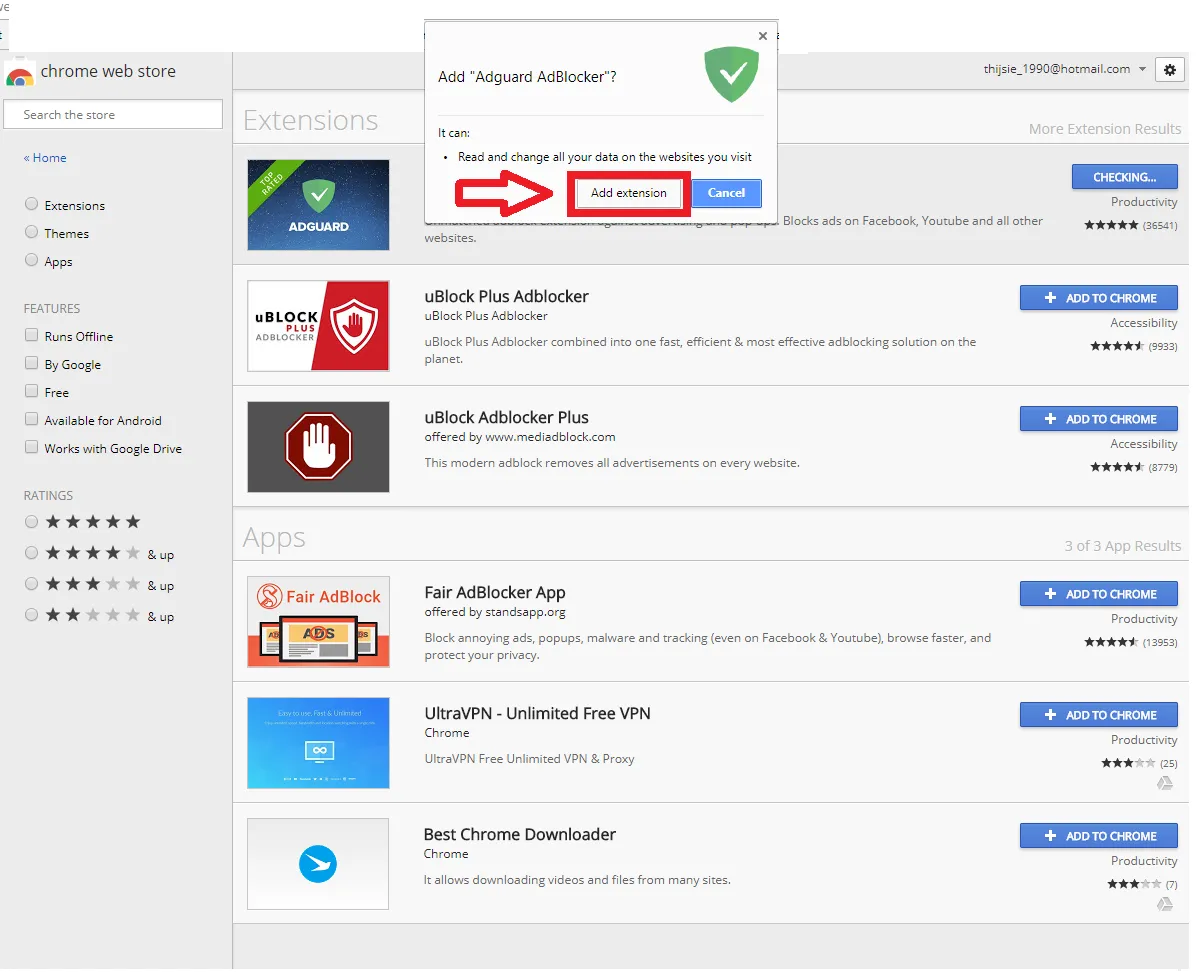The image size is (1196, 976).
Task: Open the UltraVPN app thumbnail
Action: tap(318, 743)
